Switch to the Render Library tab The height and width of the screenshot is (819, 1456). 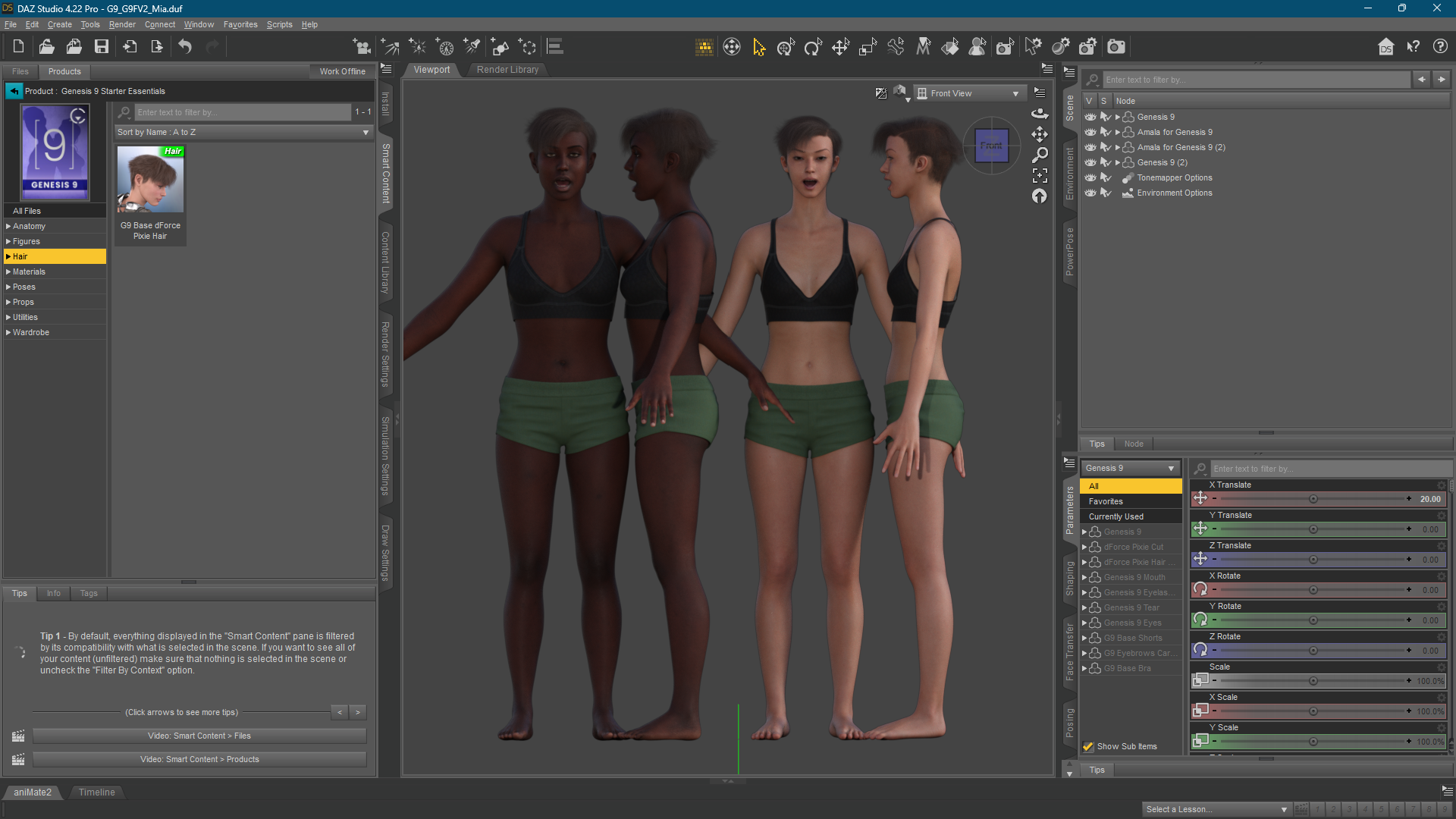[507, 70]
